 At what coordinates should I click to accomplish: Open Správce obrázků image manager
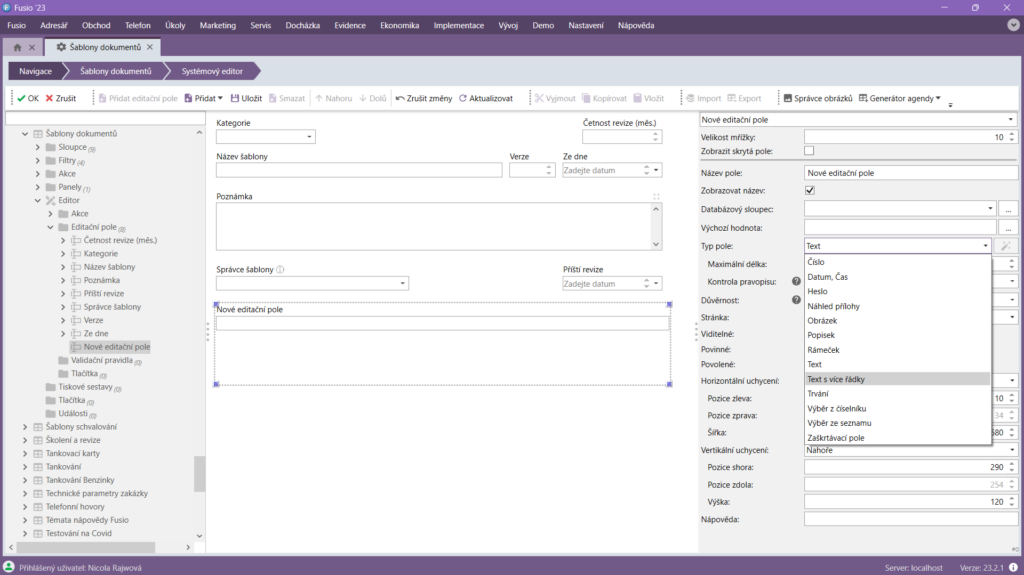[x=787, y=99]
